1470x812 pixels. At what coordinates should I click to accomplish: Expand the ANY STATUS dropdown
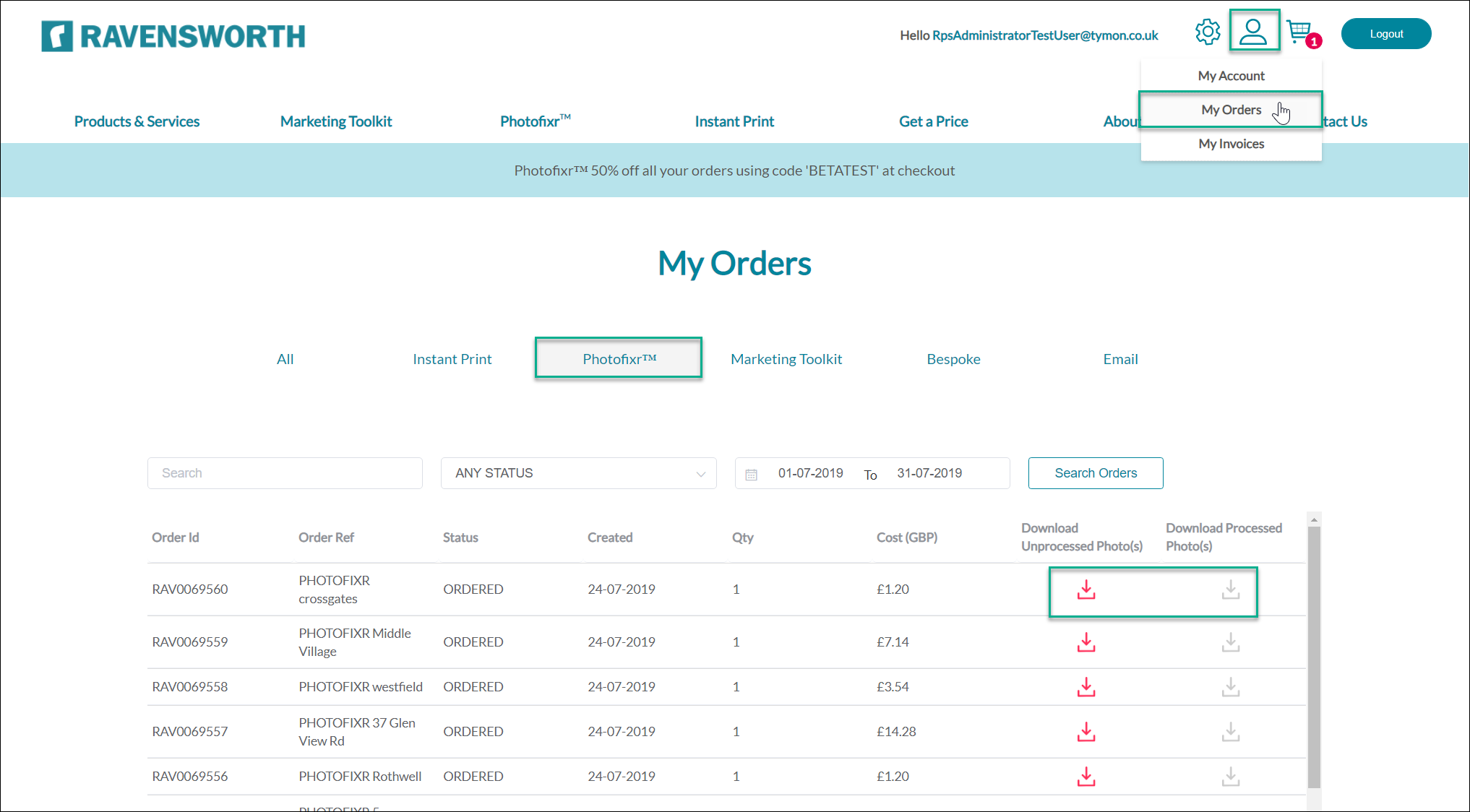[578, 473]
